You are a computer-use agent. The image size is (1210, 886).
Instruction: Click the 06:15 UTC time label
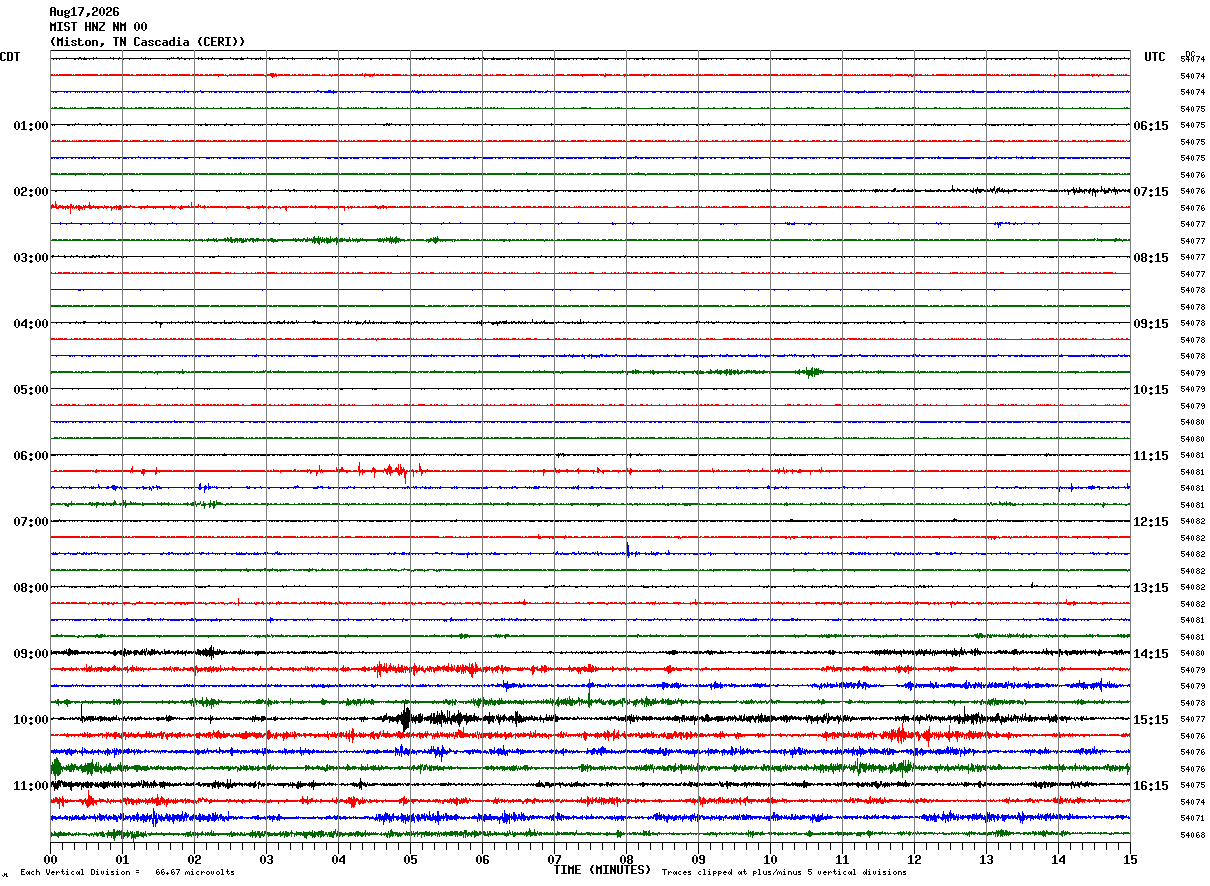click(1151, 126)
